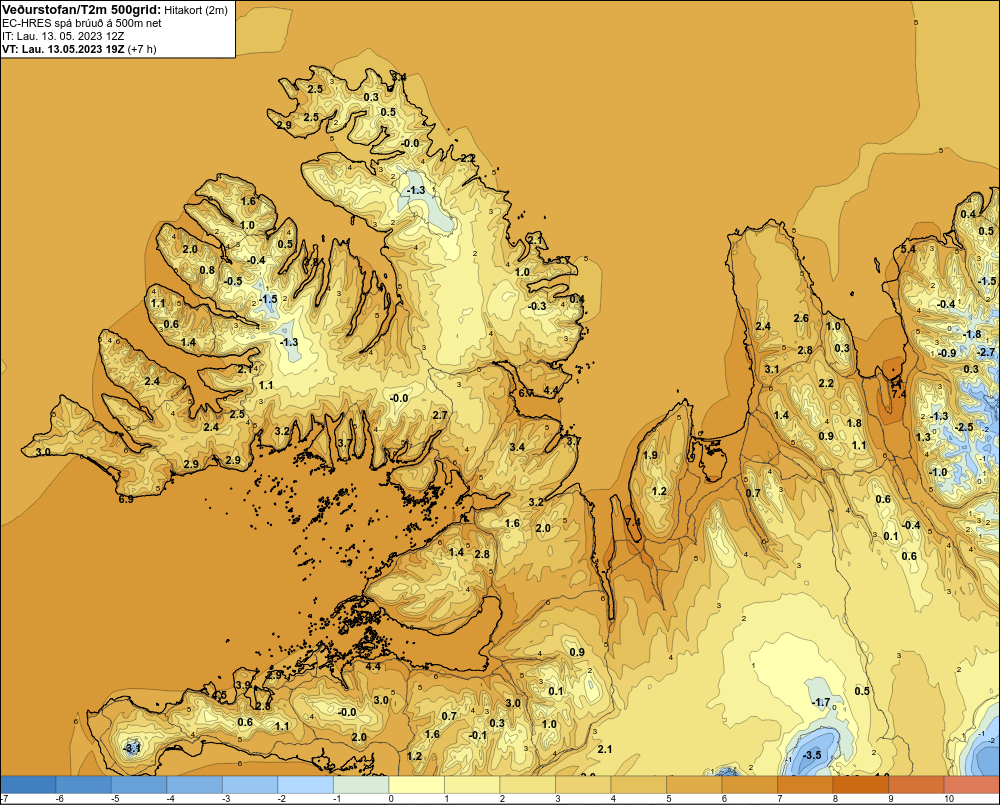
Task: Click the legend label '-7'
Action: pos(4,799)
